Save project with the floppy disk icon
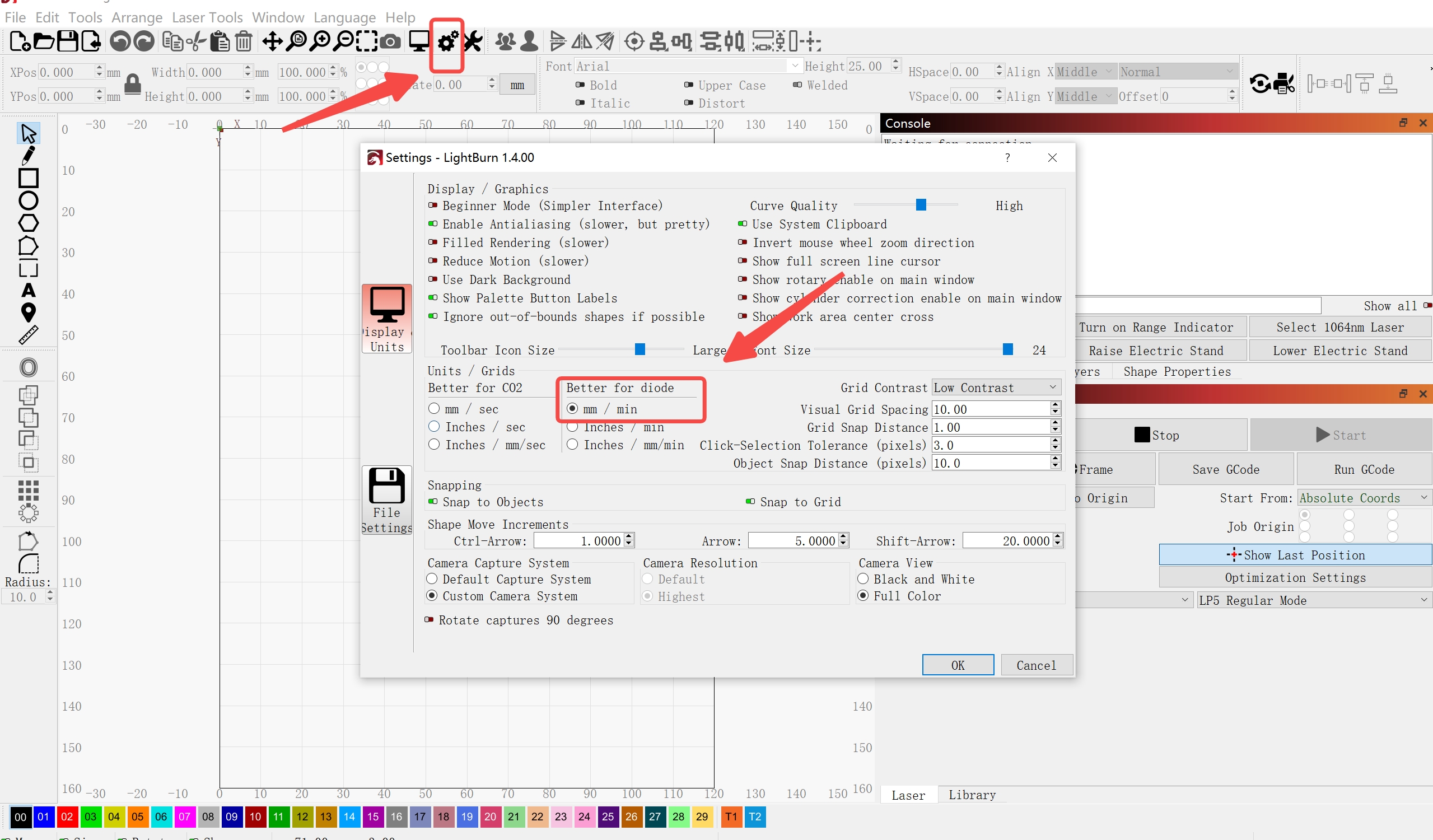1433x840 pixels. point(67,41)
